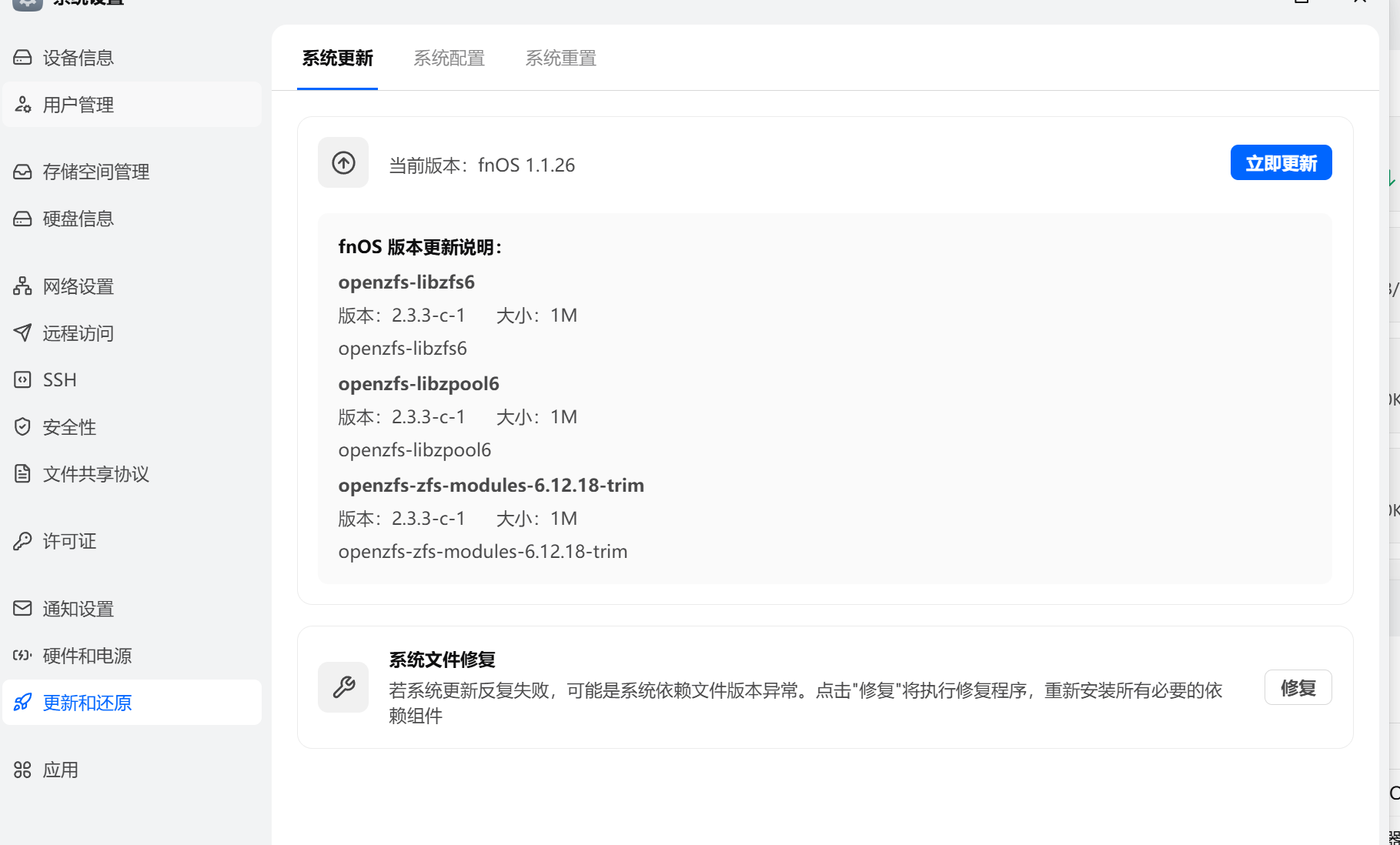
Task: Open the SSH settings entry
Action: click(x=132, y=380)
